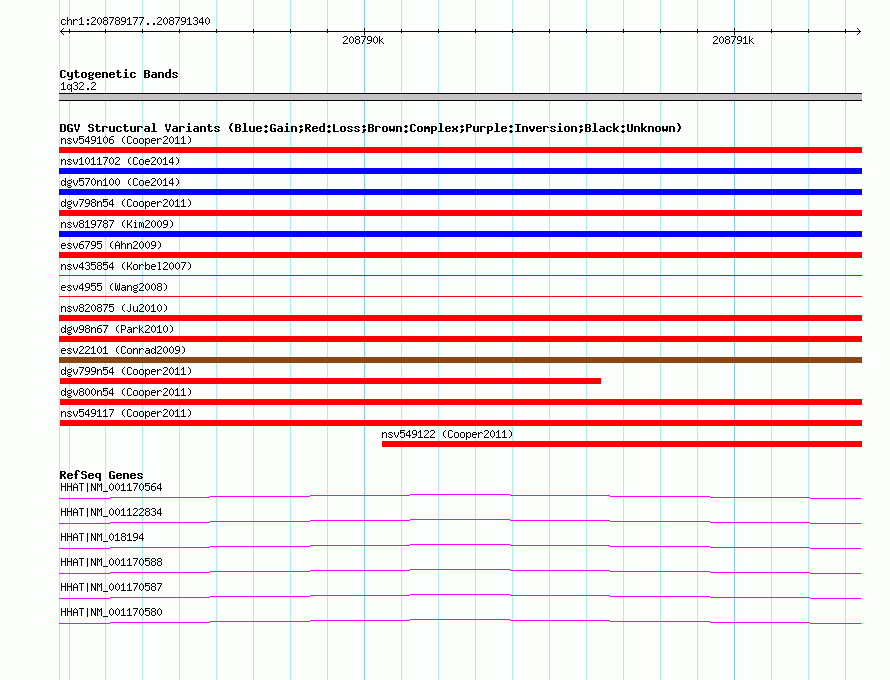Click the Cytogenetic Bands track heading
890x680 pixels.
coord(119,74)
